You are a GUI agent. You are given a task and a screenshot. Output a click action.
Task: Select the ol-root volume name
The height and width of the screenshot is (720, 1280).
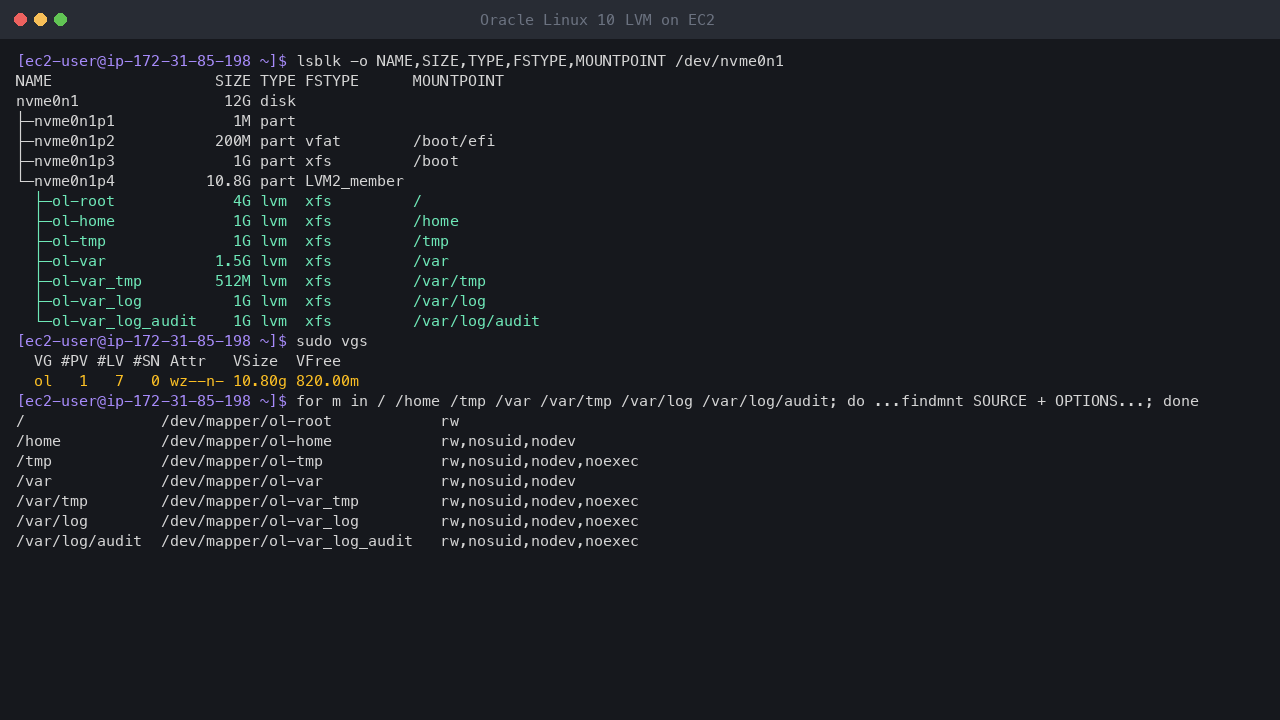pos(83,201)
